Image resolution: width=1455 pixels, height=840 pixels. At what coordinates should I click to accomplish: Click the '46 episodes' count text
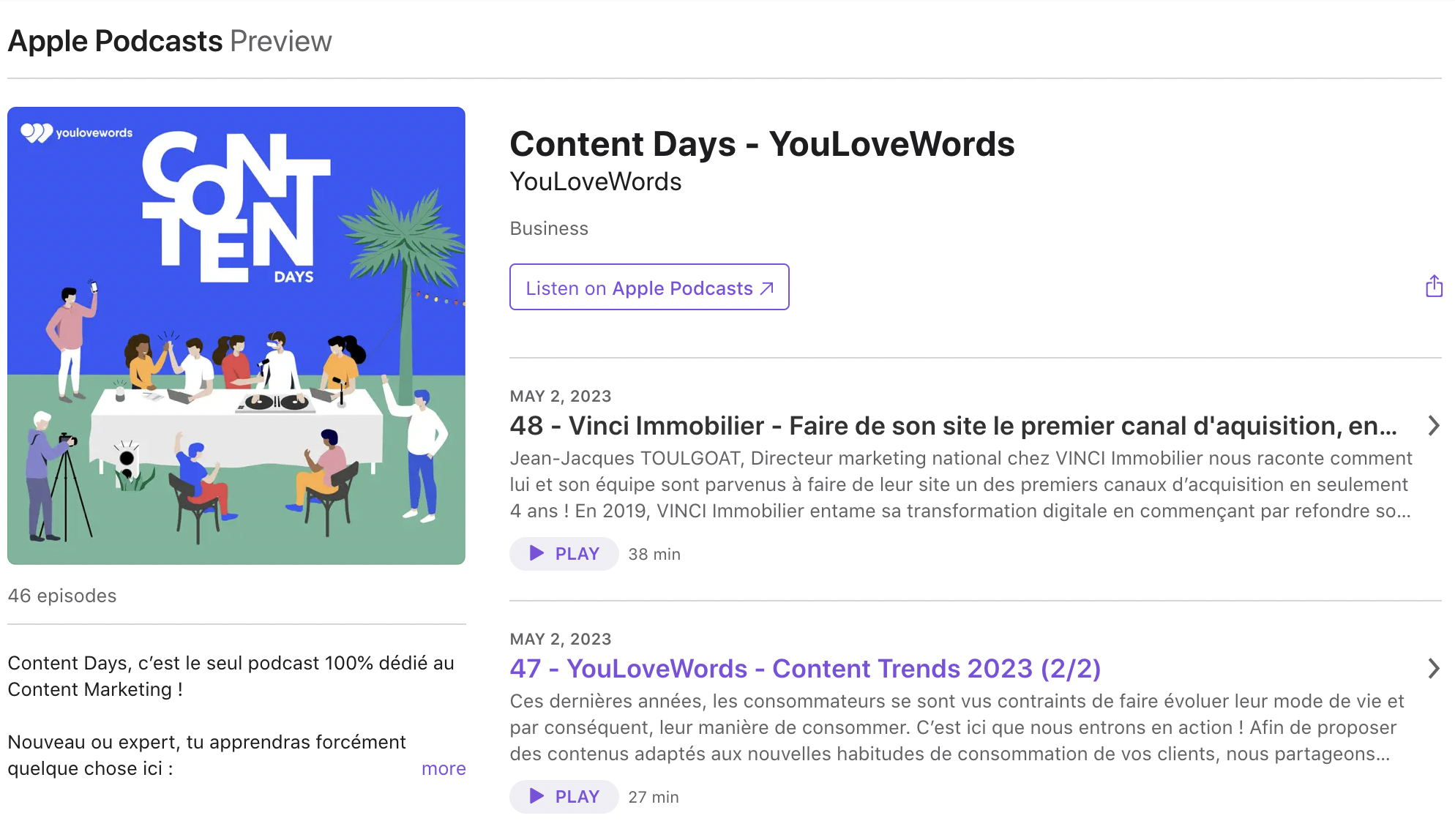tap(62, 596)
